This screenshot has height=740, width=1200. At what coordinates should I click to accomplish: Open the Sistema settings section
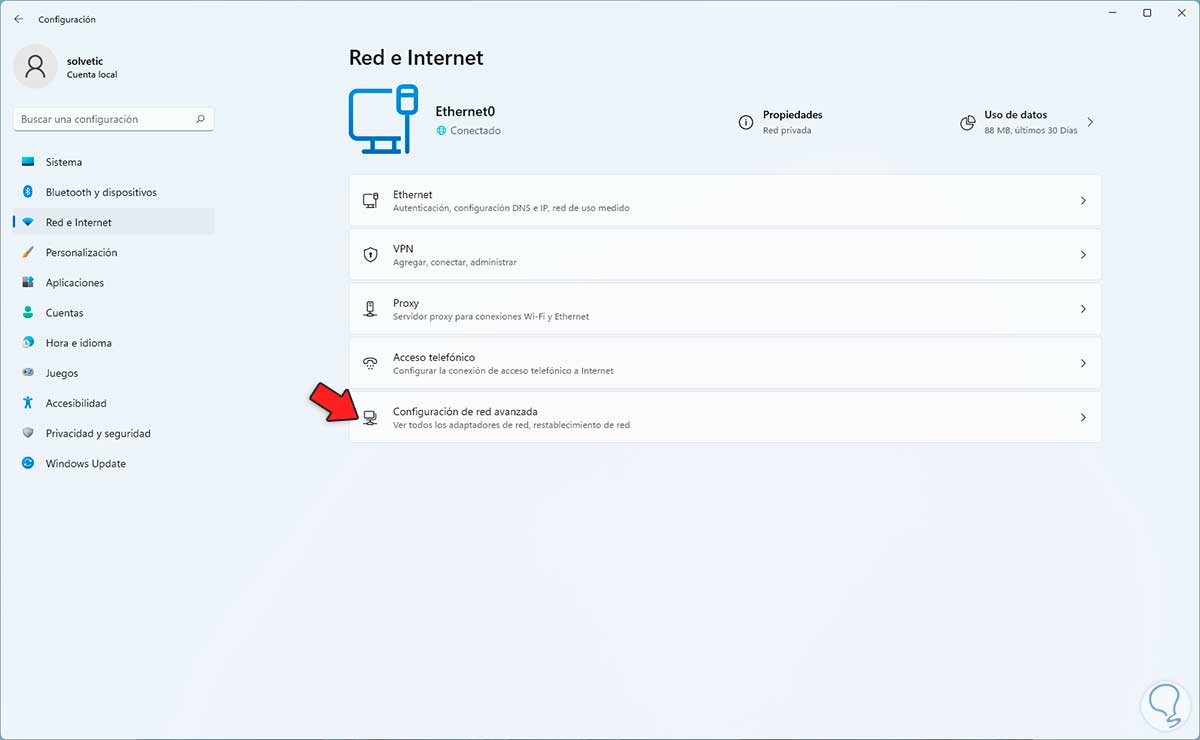point(114,162)
